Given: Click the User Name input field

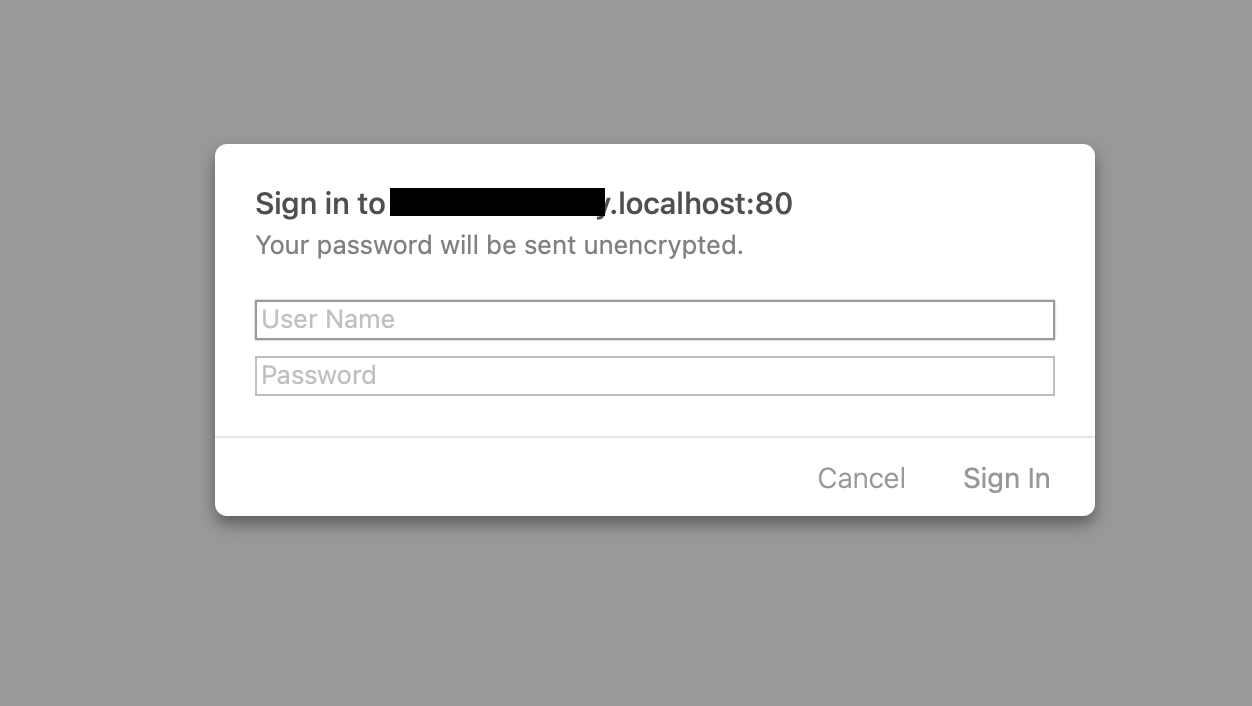Looking at the screenshot, I should click(x=654, y=320).
